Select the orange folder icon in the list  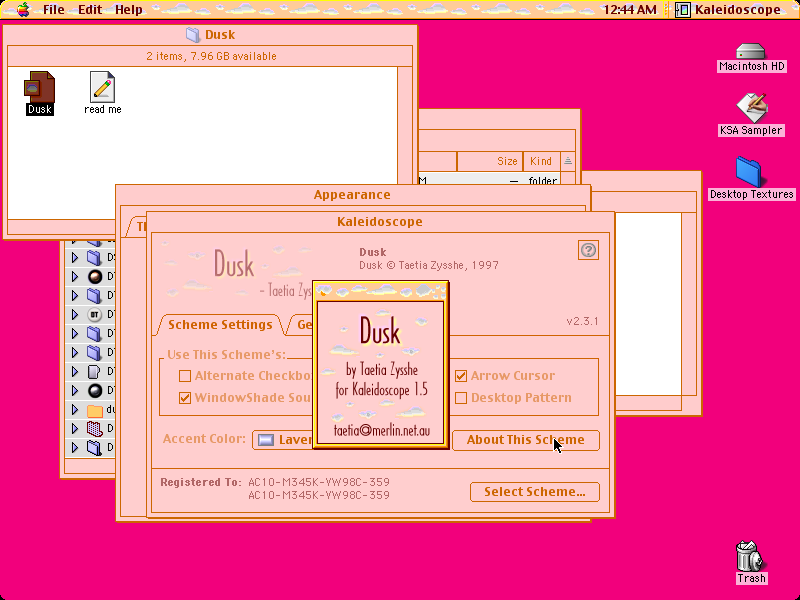tap(95, 410)
